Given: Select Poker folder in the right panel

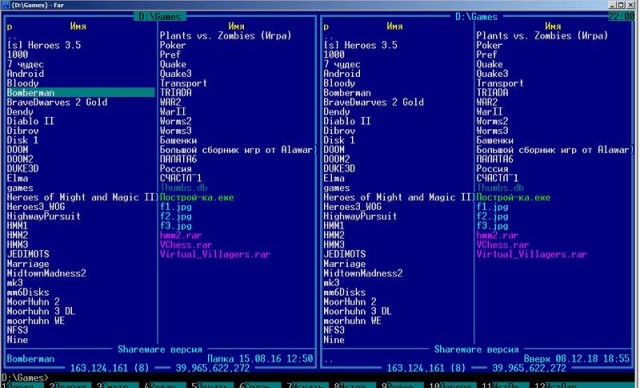Looking at the screenshot, I should point(489,45).
